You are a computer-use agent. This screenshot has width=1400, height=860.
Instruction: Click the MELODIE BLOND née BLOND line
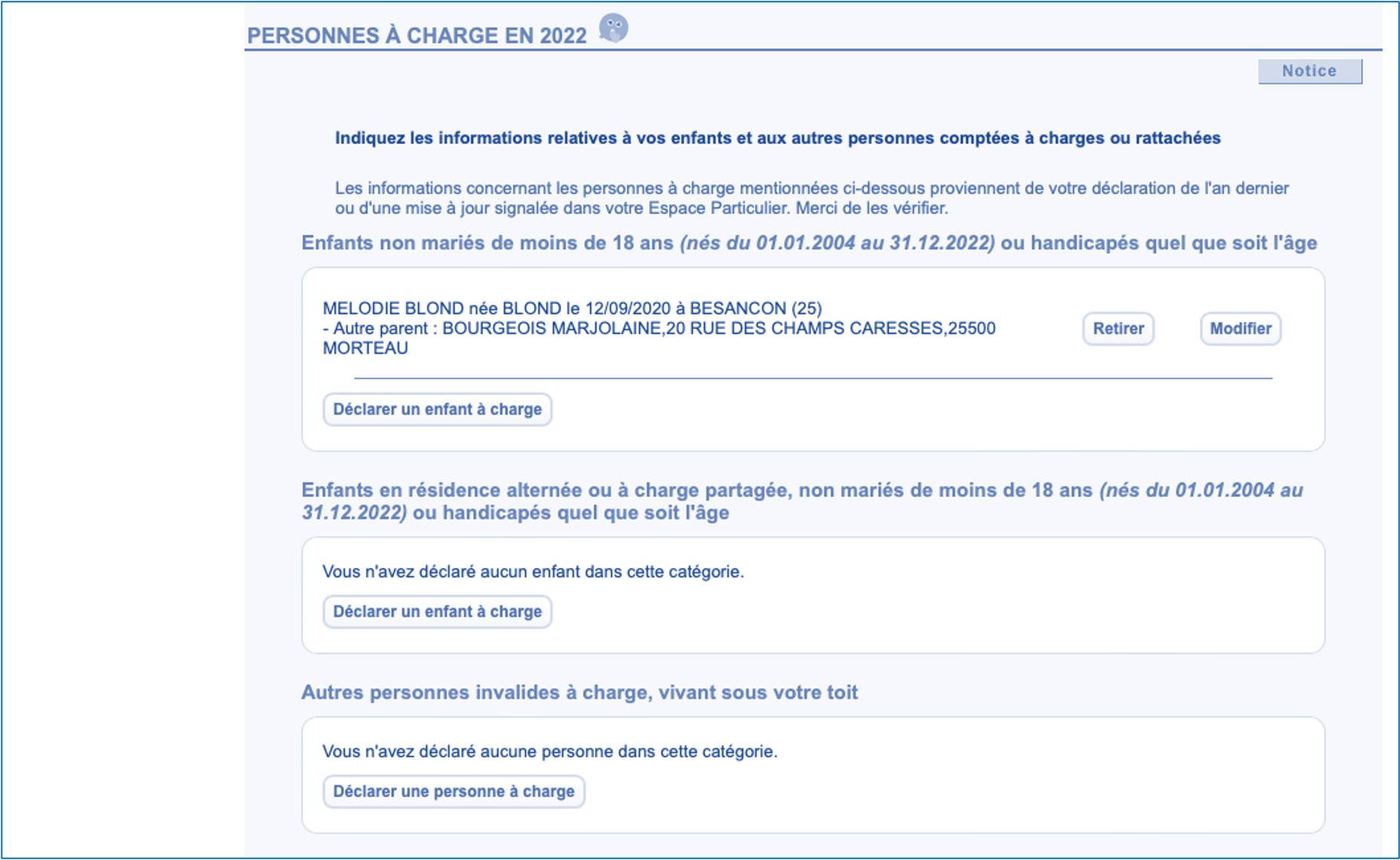[x=572, y=309]
